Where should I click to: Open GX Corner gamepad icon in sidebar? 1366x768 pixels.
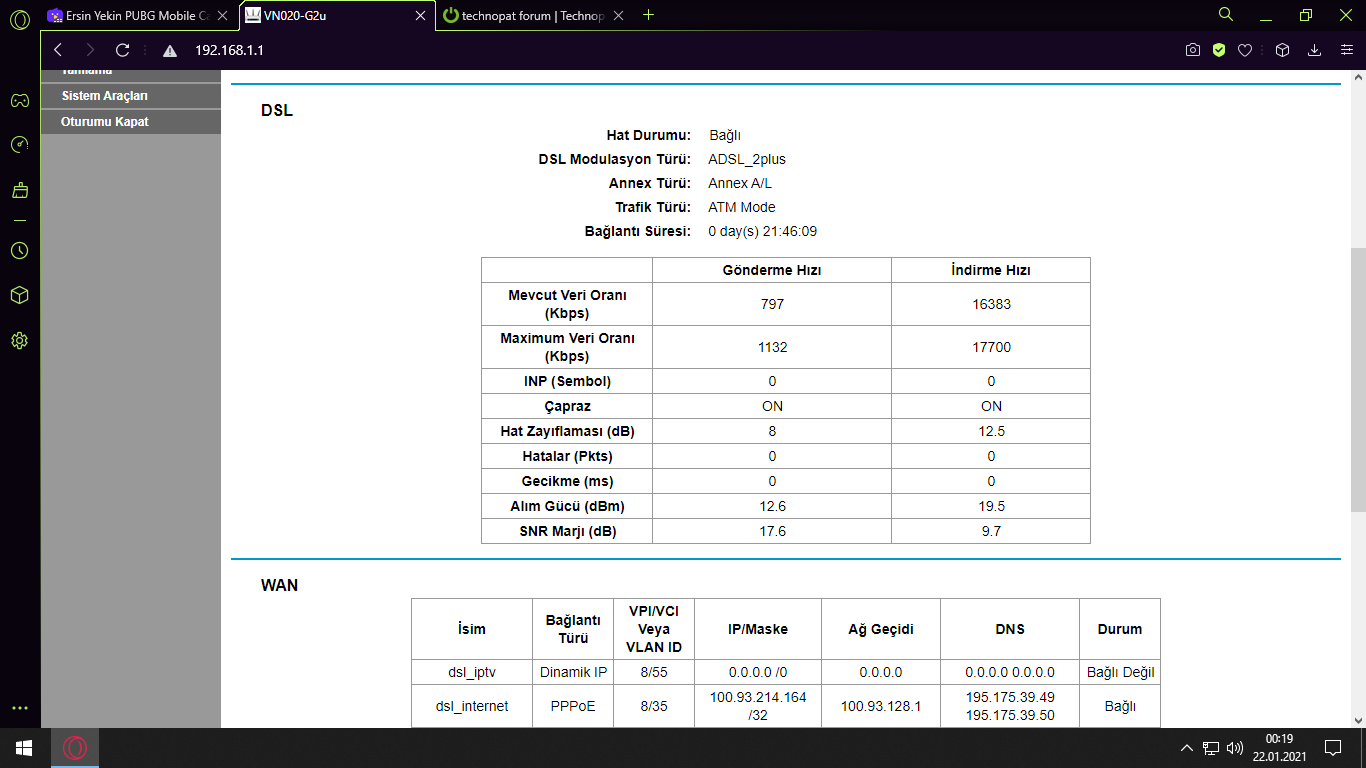click(20, 100)
